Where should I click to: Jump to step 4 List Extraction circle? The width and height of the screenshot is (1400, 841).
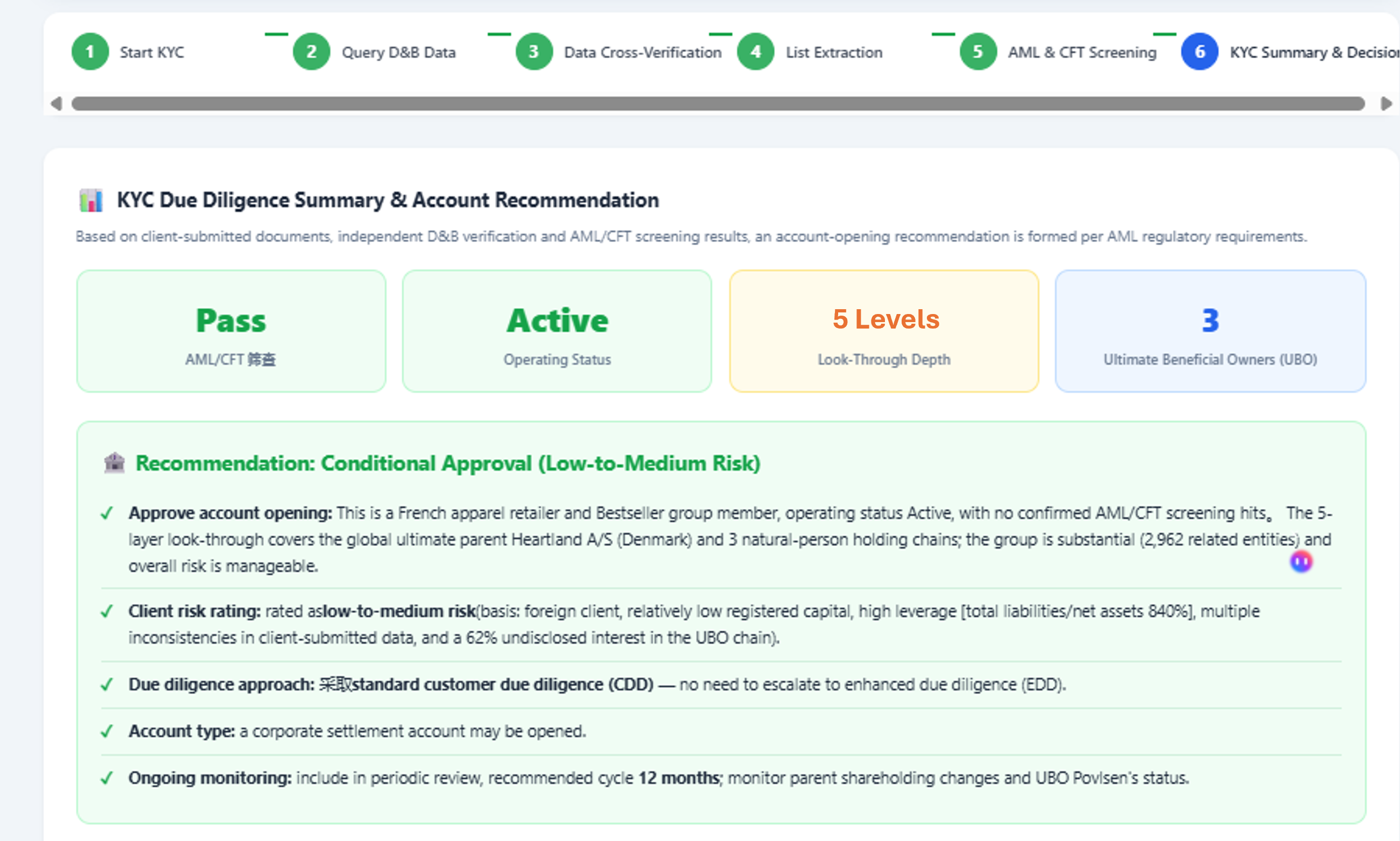[x=755, y=52]
